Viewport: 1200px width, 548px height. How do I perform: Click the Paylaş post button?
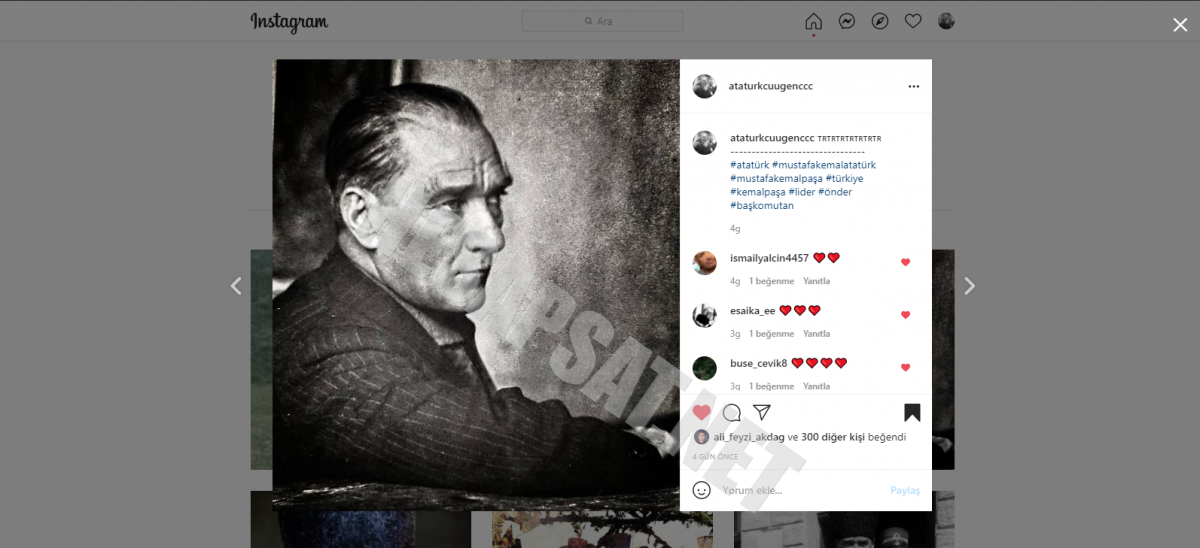pos(905,490)
